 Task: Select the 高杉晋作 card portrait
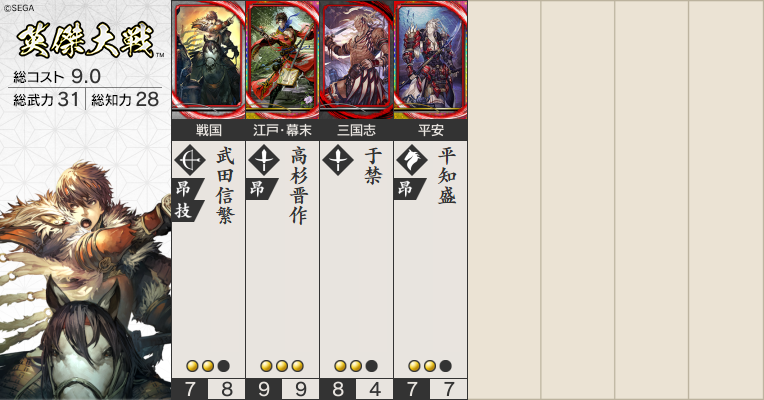pos(283,60)
